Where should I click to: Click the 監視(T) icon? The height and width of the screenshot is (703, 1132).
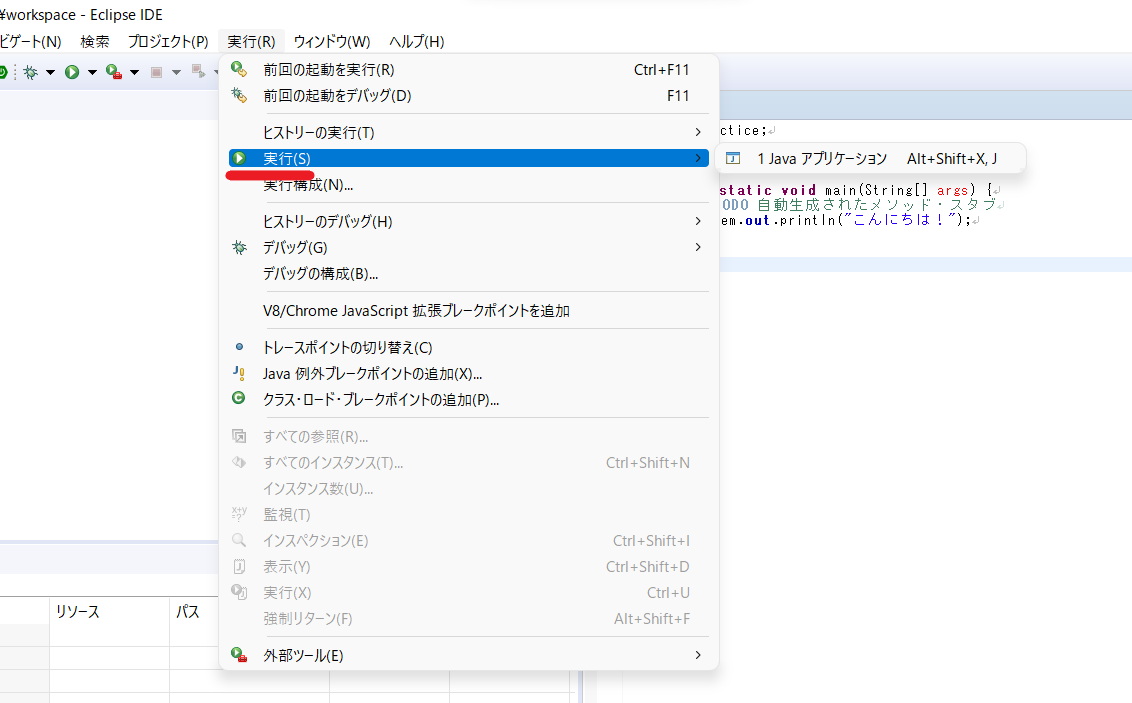(x=239, y=514)
